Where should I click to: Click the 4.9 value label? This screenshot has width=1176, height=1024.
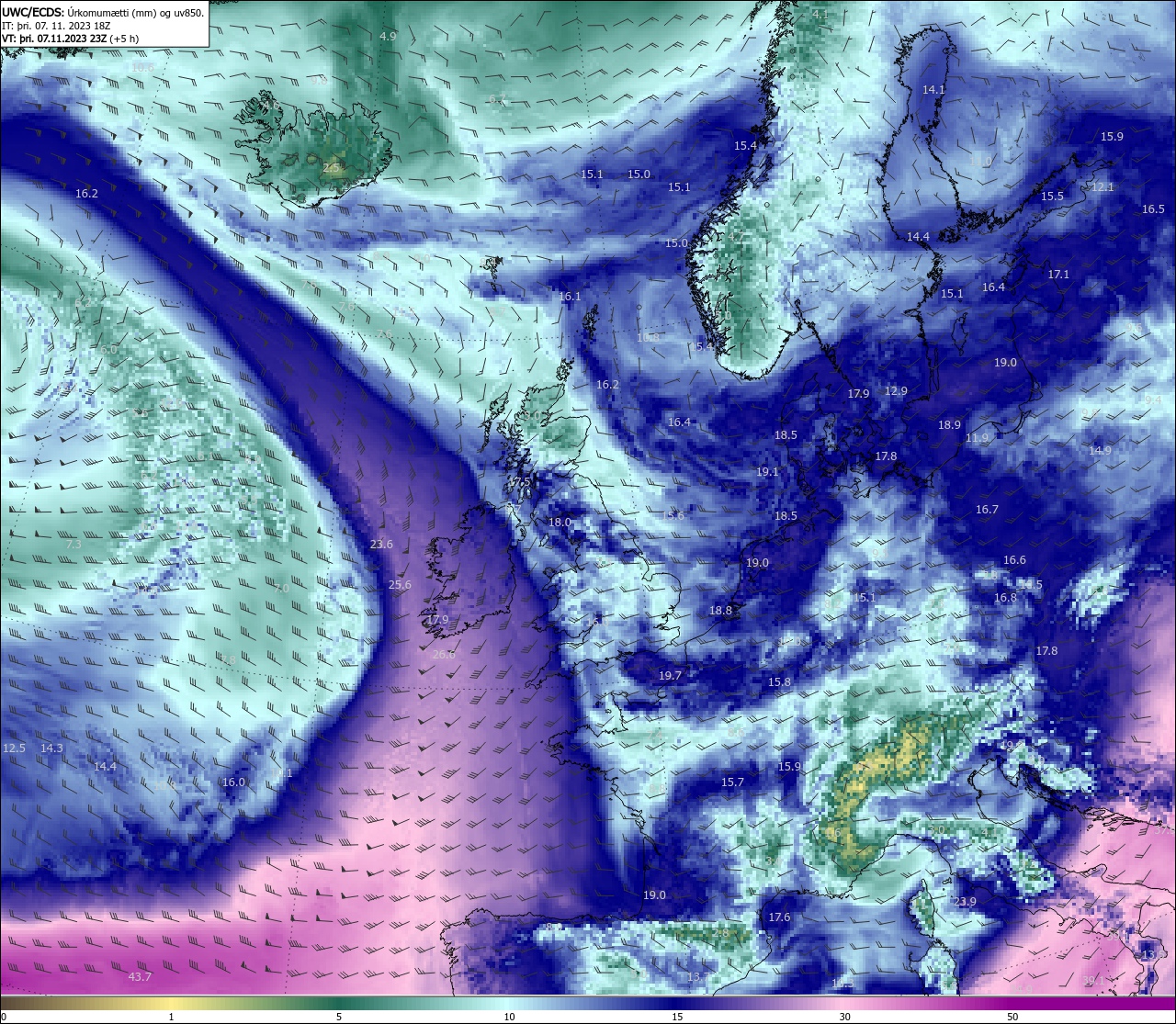(388, 36)
